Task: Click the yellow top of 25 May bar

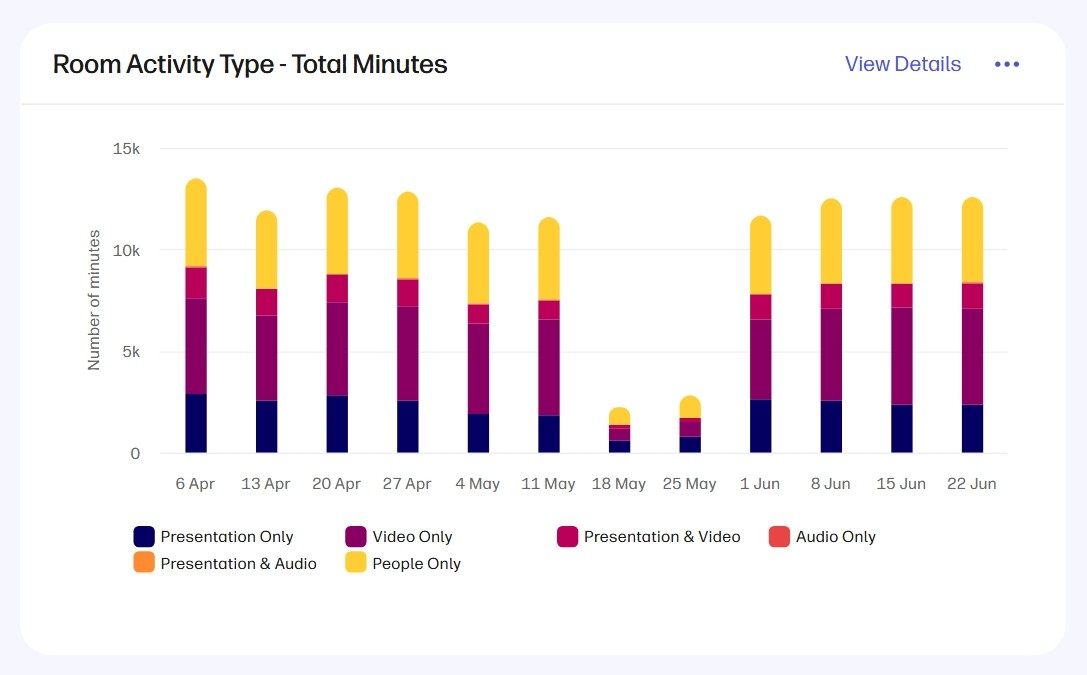Action: coord(690,406)
